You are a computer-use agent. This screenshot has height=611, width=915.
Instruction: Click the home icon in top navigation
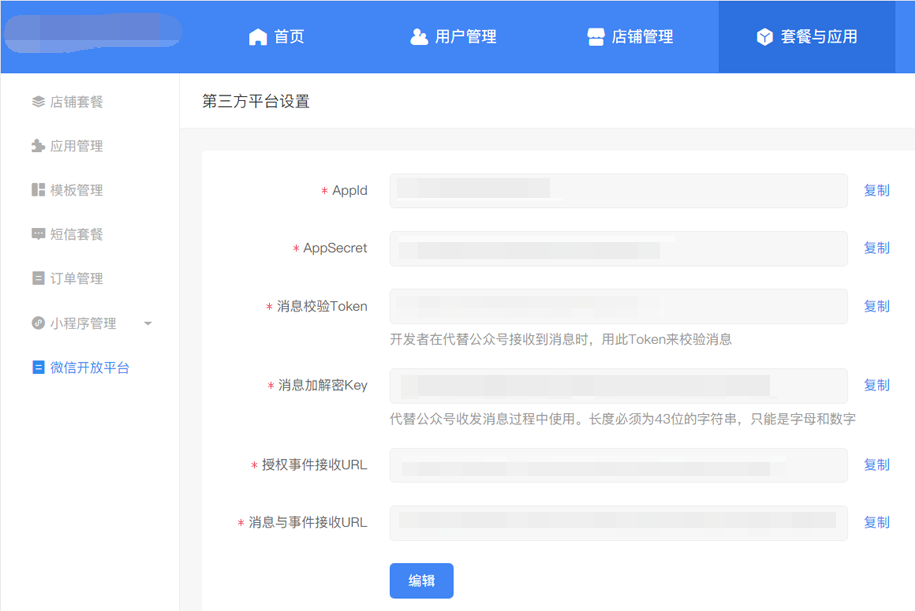[258, 37]
